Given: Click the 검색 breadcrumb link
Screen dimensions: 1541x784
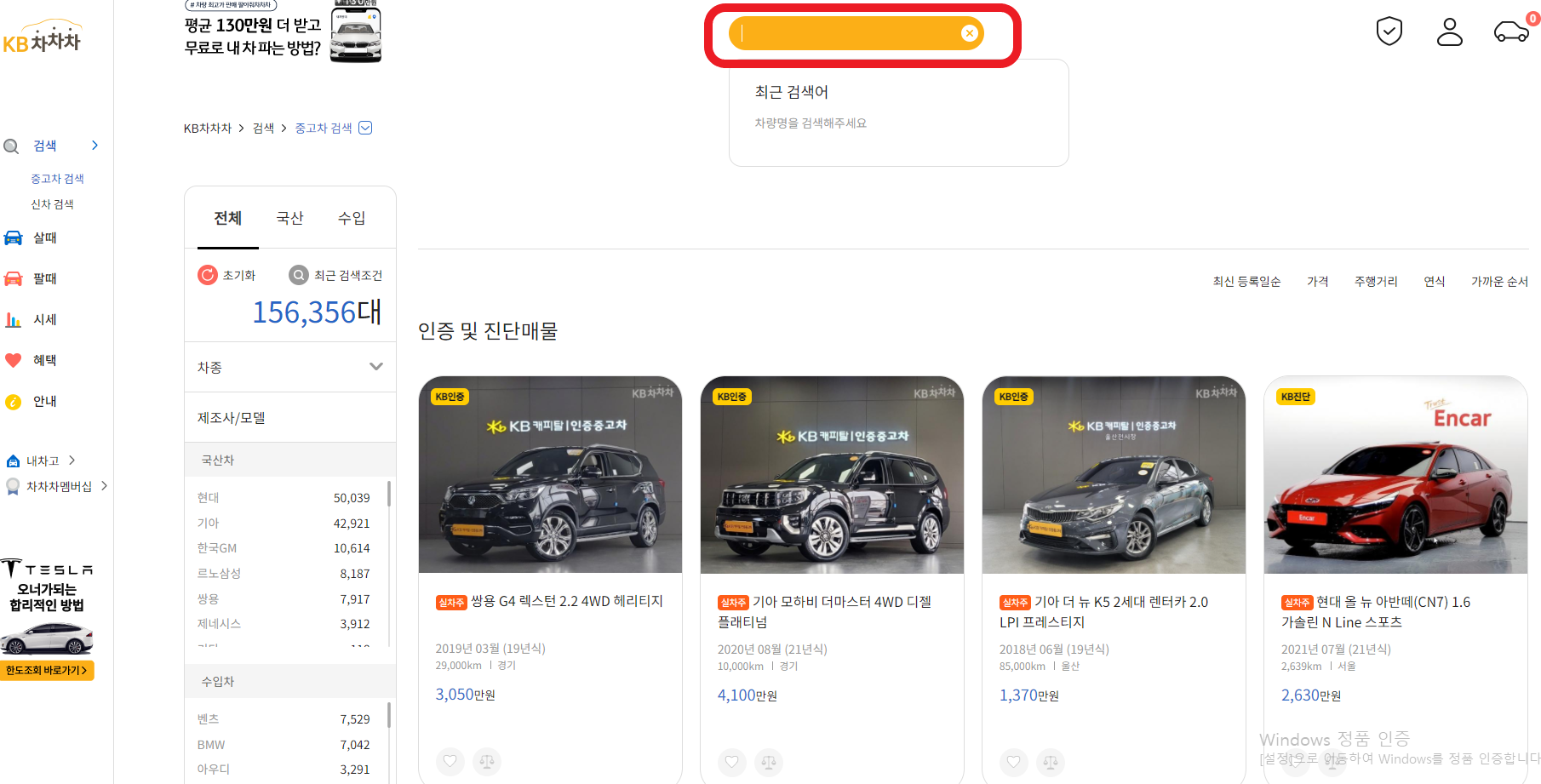Looking at the screenshot, I should 263,128.
